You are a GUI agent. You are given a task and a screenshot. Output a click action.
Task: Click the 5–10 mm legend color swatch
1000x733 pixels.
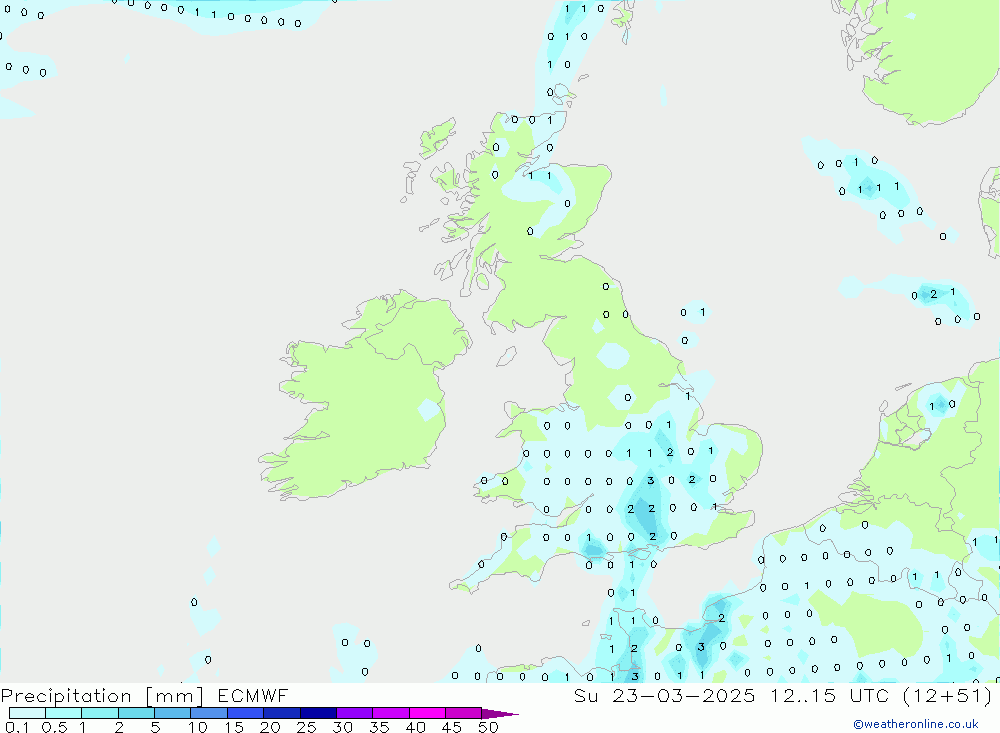[x=173, y=713]
